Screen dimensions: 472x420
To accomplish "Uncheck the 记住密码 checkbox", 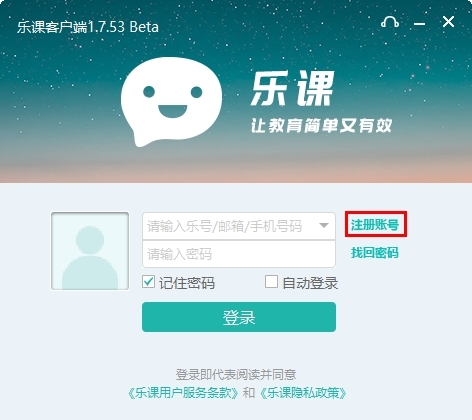I will tap(148, 282).
